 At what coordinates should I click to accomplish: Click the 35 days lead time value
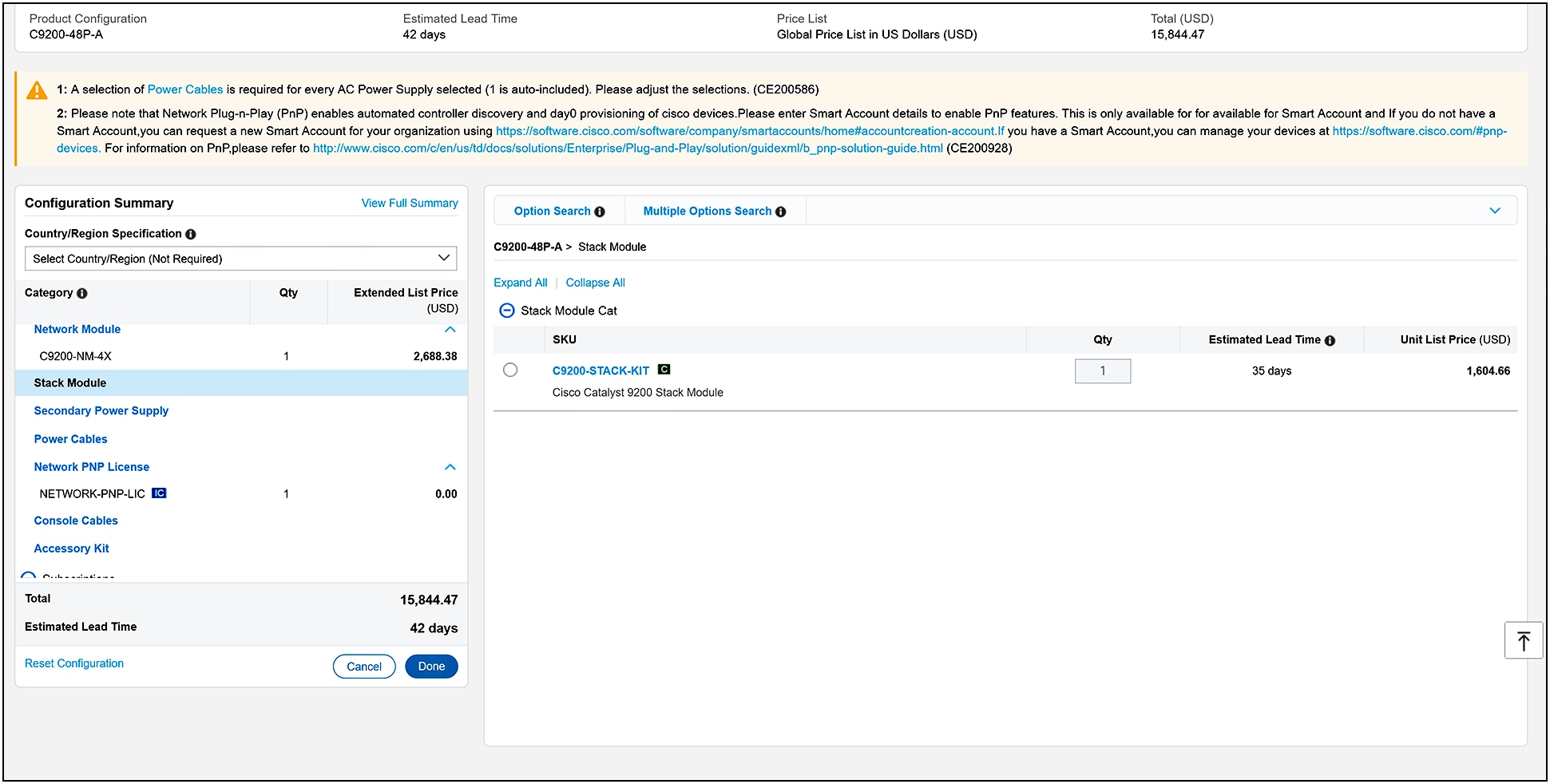click(1271, 371)
